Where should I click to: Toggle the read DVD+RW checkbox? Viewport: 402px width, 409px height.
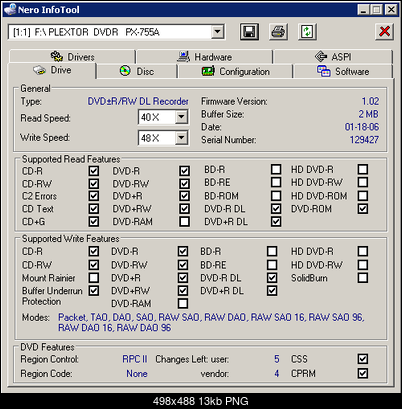point(184,209)
